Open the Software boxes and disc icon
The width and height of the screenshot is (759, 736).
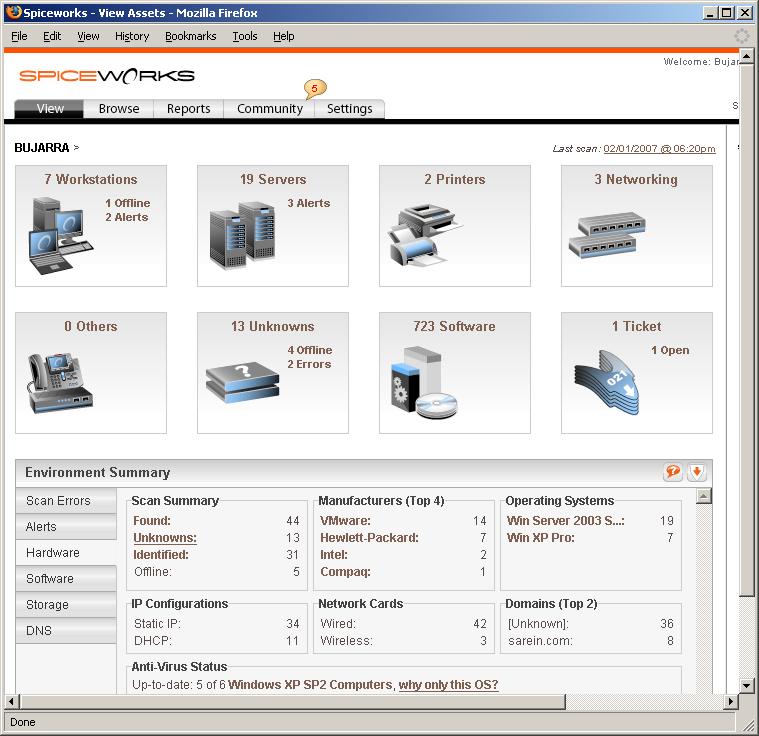coord(424,382)
